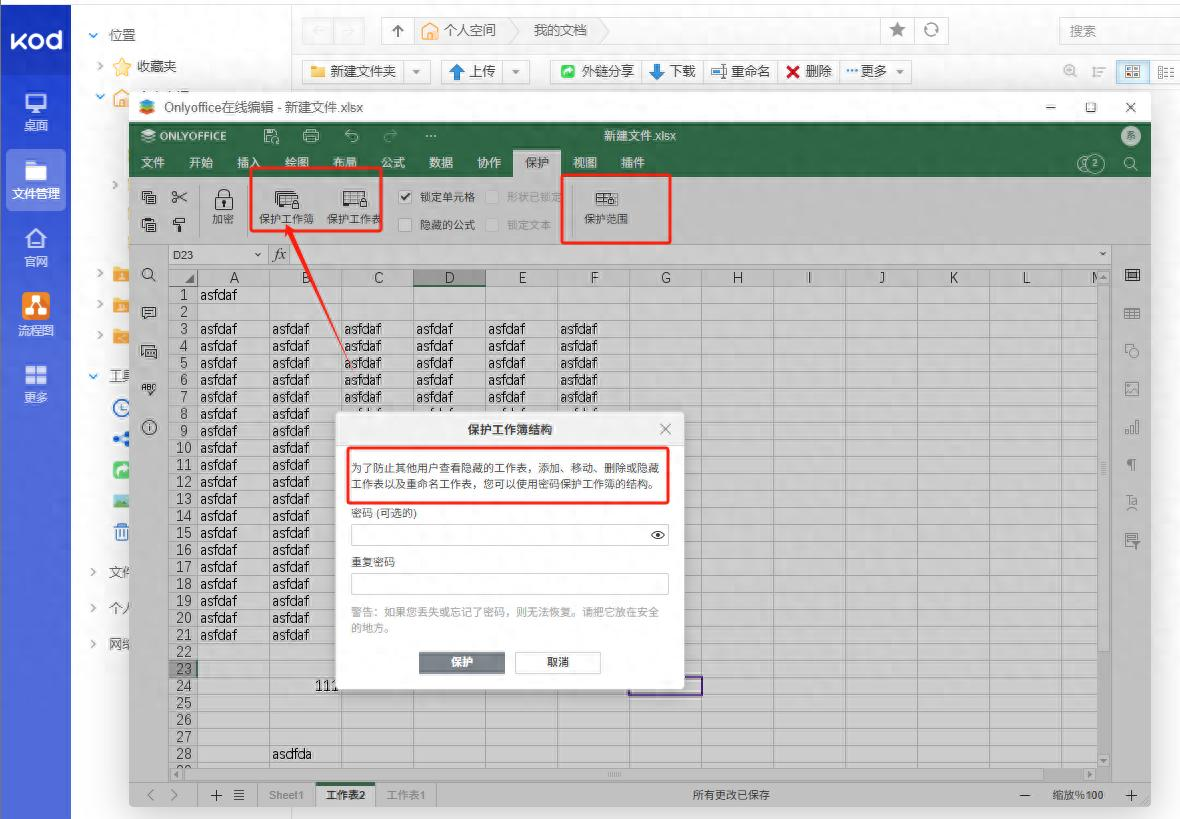The width and height of the screenshot is (1180, 819).
Task: Open the 更多 dropdown in Kod toolbar
Action: pos(874,72)
